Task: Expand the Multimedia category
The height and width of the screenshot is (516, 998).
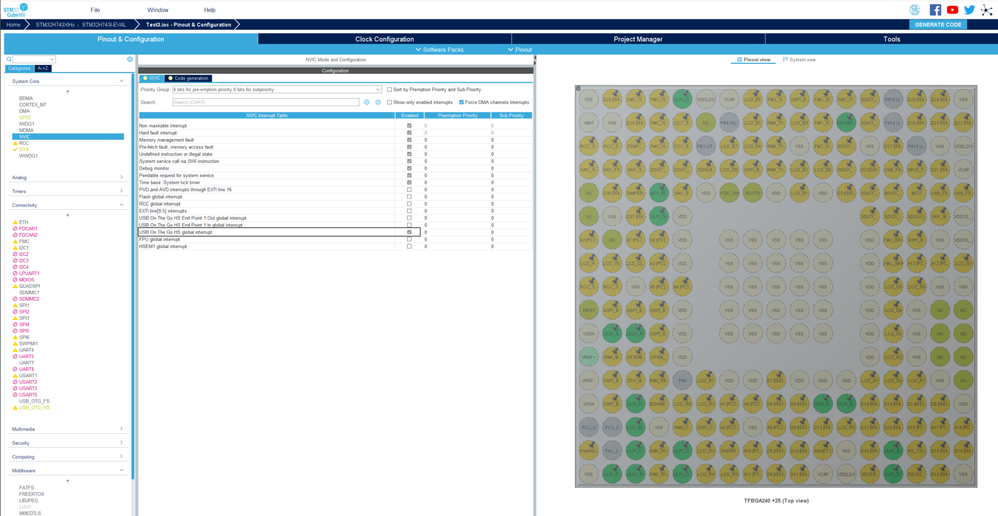Action: click(67, 429)
